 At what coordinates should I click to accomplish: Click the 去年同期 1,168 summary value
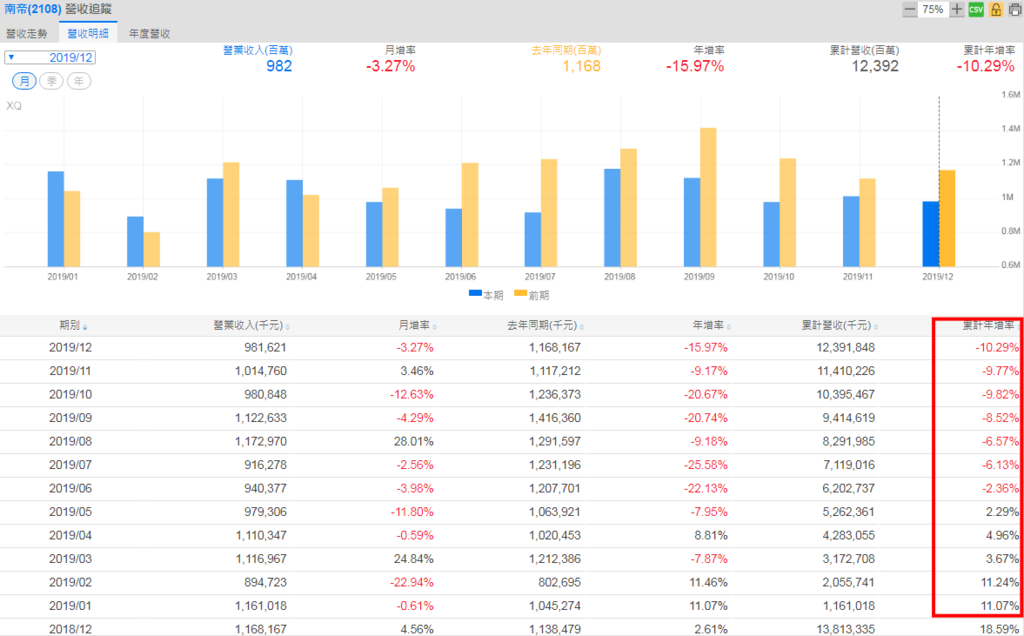tap(581, 67)
